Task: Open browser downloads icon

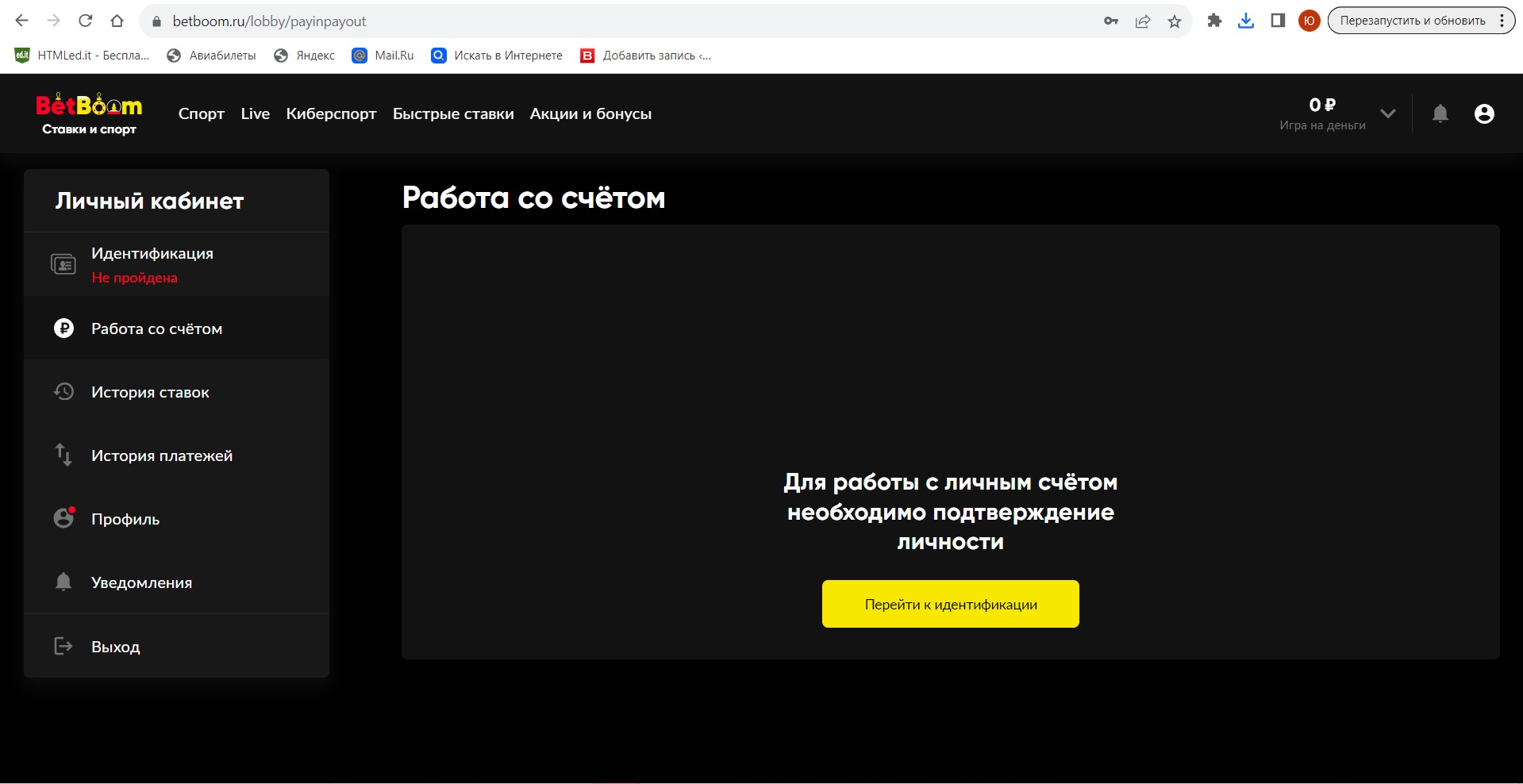Action: pyautogui.click(x=1245, y=21)
